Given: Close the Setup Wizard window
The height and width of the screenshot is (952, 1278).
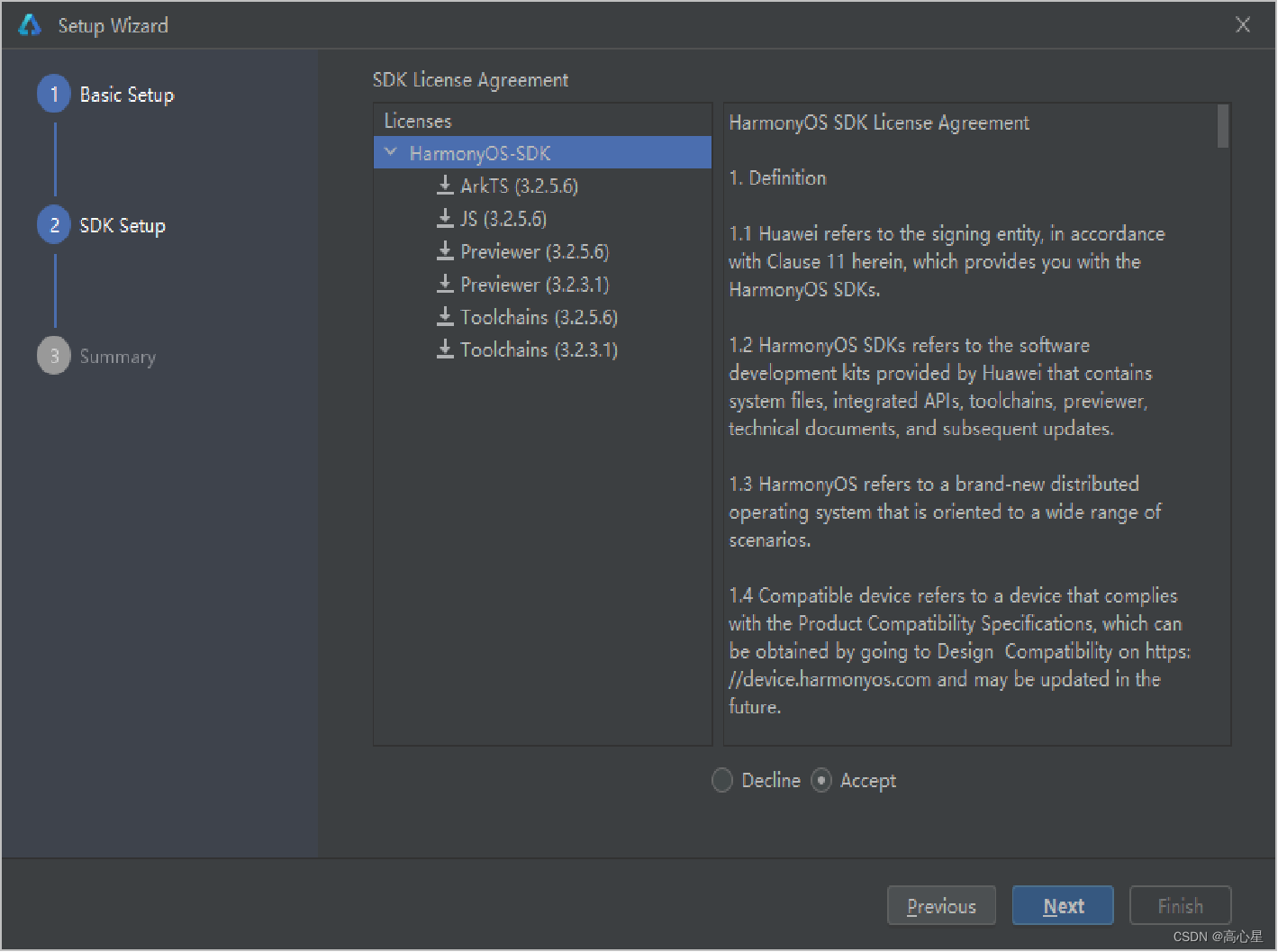Looking at the screenshot, I should point(1243,25).
